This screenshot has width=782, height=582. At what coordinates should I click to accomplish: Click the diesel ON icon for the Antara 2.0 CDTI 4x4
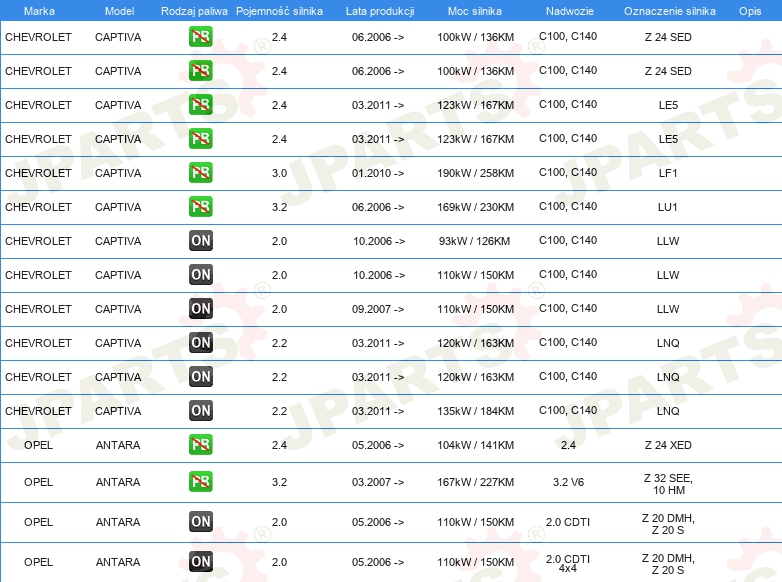pos(201,562)
